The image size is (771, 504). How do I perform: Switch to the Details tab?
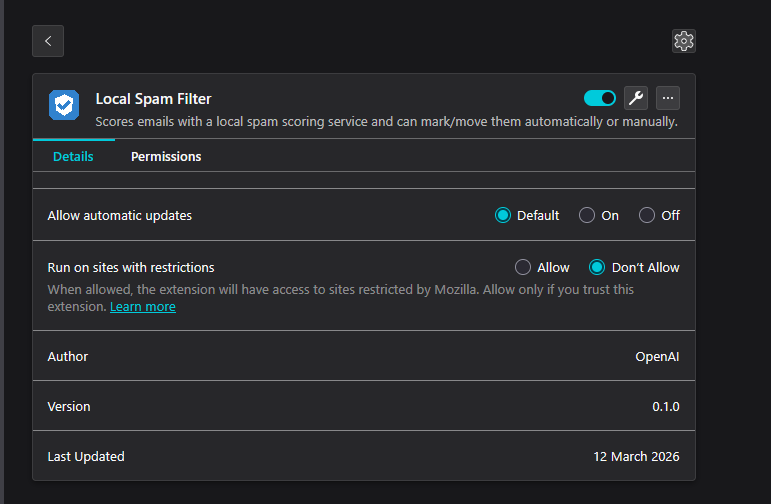click(x=73, y=156)
